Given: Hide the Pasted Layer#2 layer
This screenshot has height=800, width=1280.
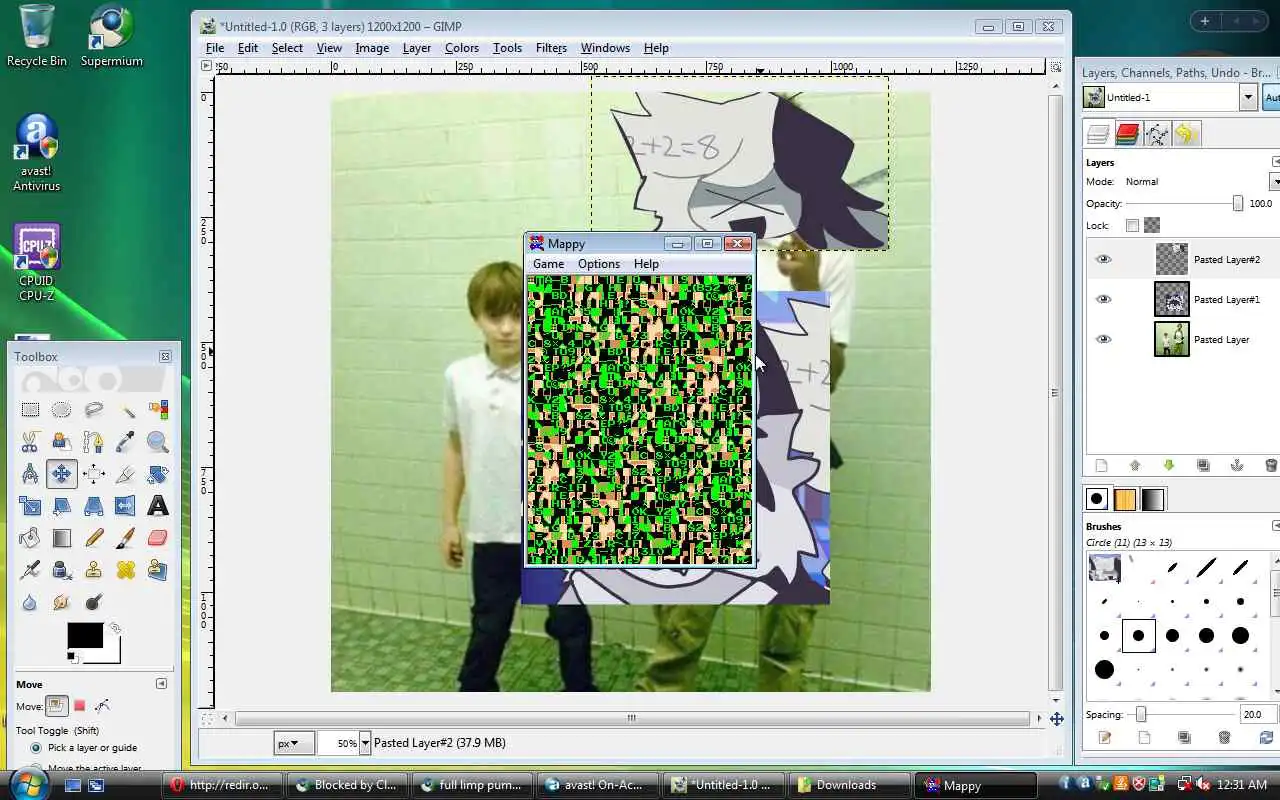Looking at the screenshot, I should (1103, 259).
